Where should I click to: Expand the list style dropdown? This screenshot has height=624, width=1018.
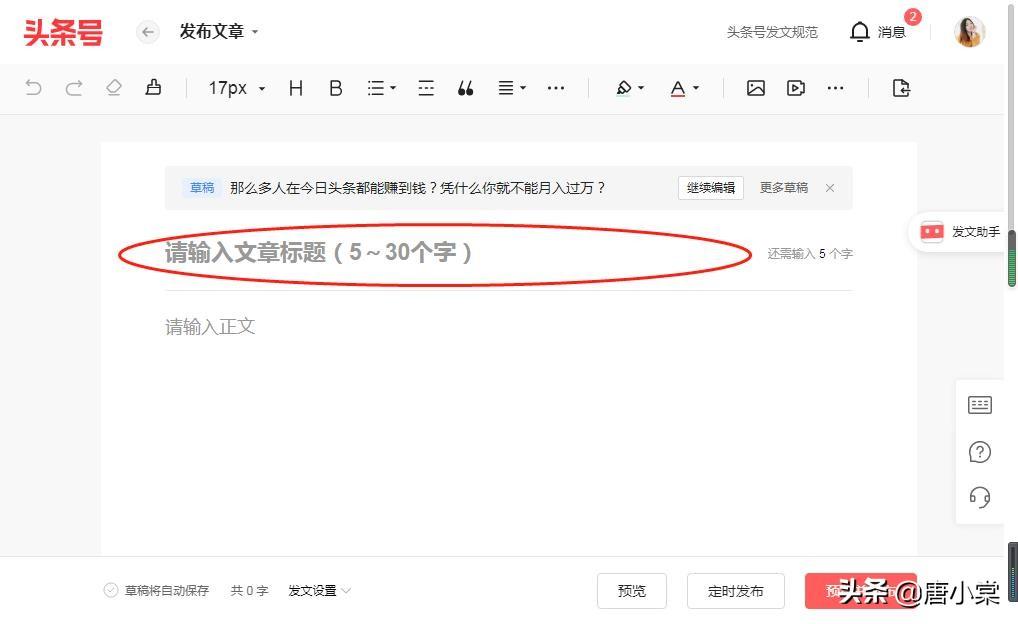(381, 88)
